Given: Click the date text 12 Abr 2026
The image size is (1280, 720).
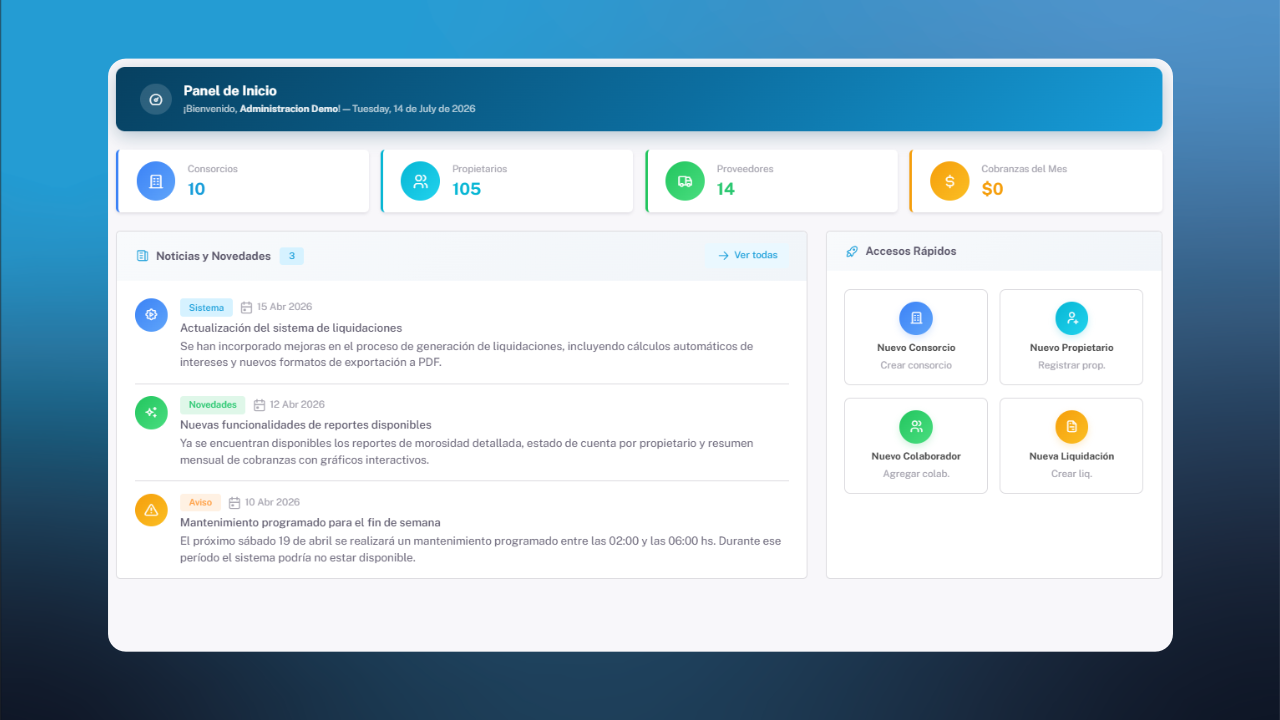Looking at the screenshot, I should point(297,405).
